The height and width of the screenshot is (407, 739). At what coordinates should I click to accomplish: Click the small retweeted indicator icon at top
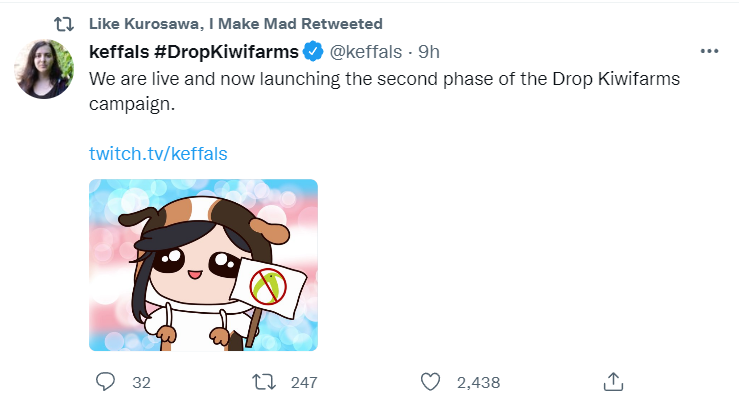[62, 23]
